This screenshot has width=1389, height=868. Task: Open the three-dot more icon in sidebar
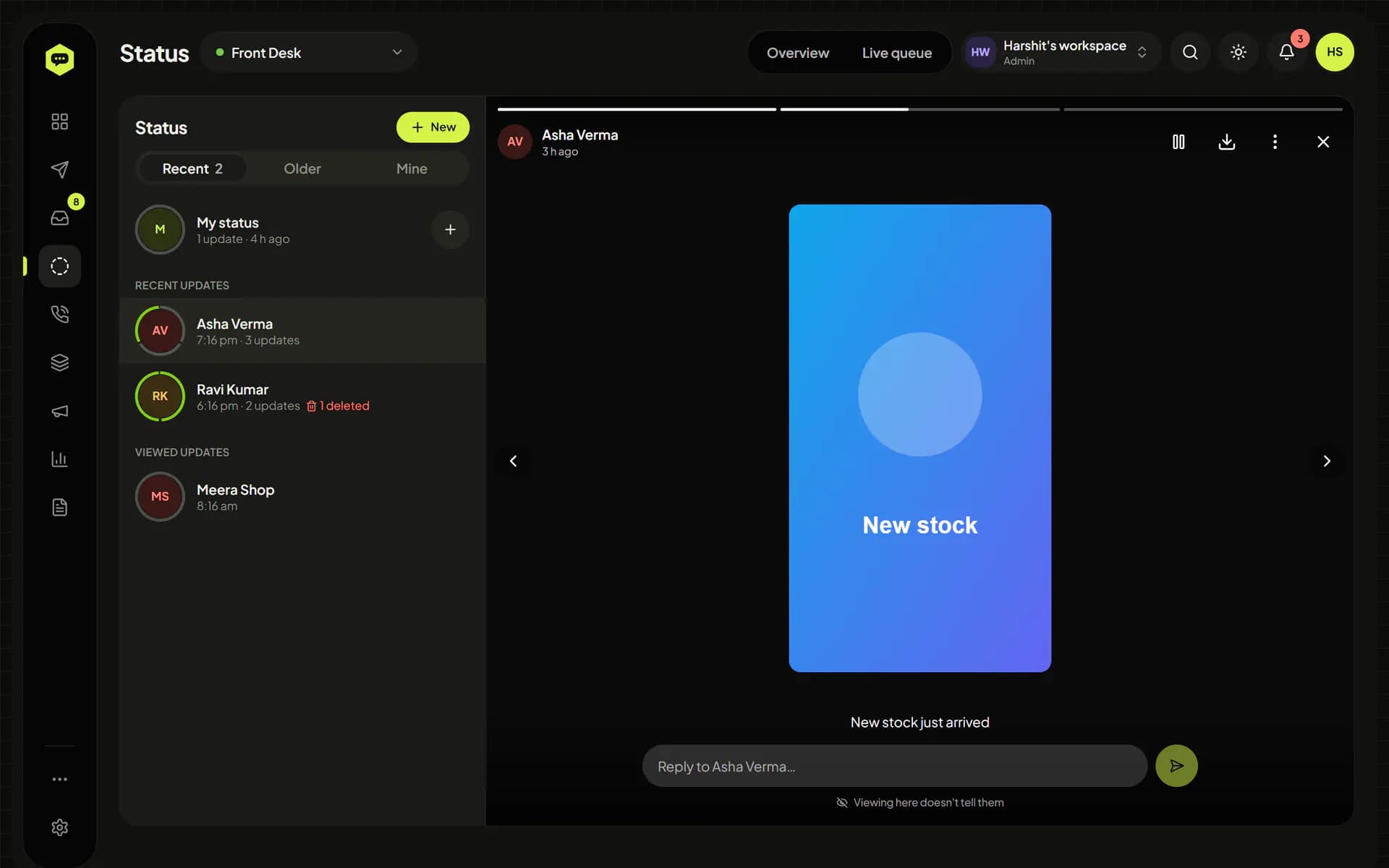59,779
